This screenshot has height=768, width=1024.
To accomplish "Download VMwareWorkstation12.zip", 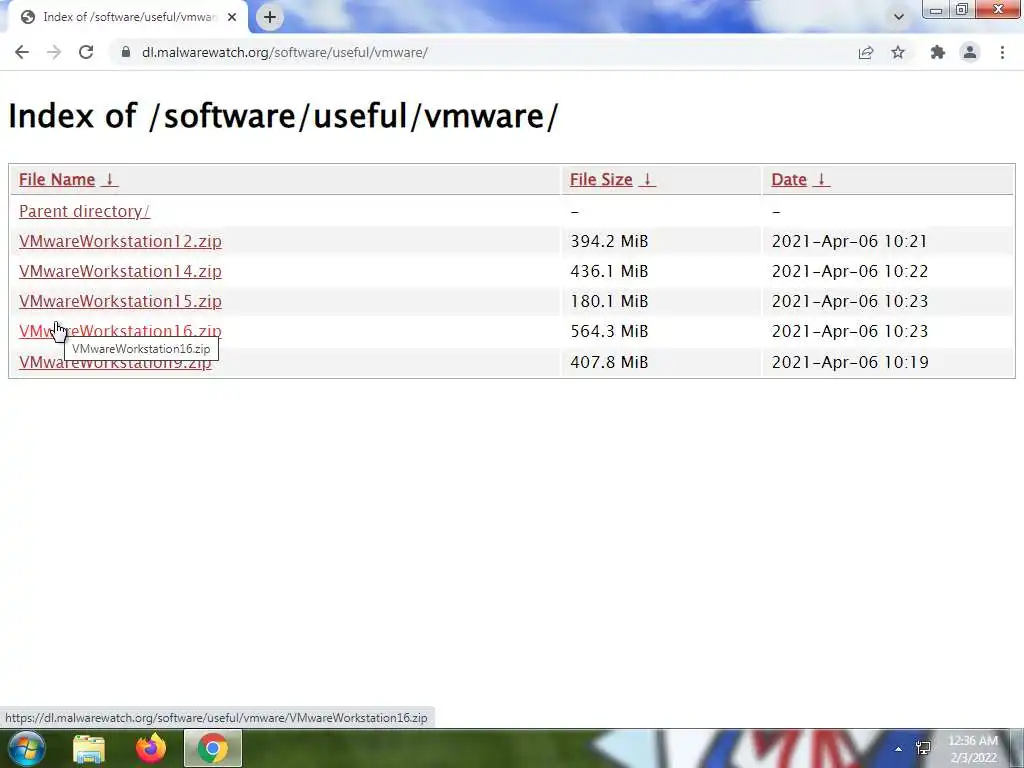I will tap(120, 242).
